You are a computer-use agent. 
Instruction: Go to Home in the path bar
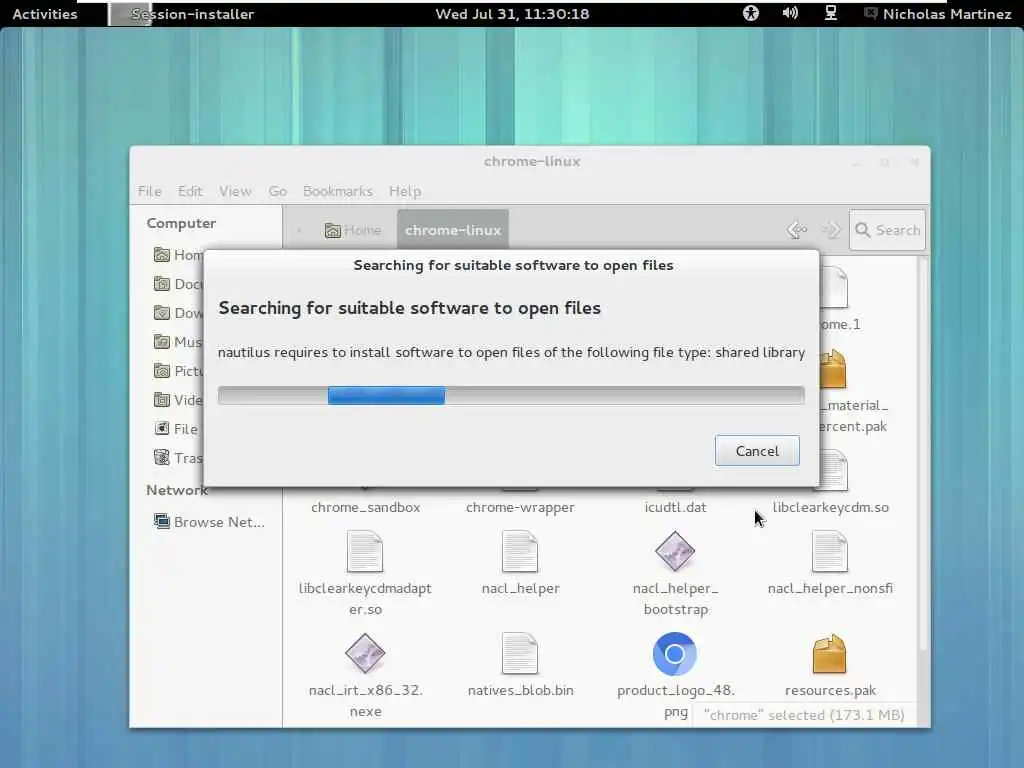click(353, 230)
